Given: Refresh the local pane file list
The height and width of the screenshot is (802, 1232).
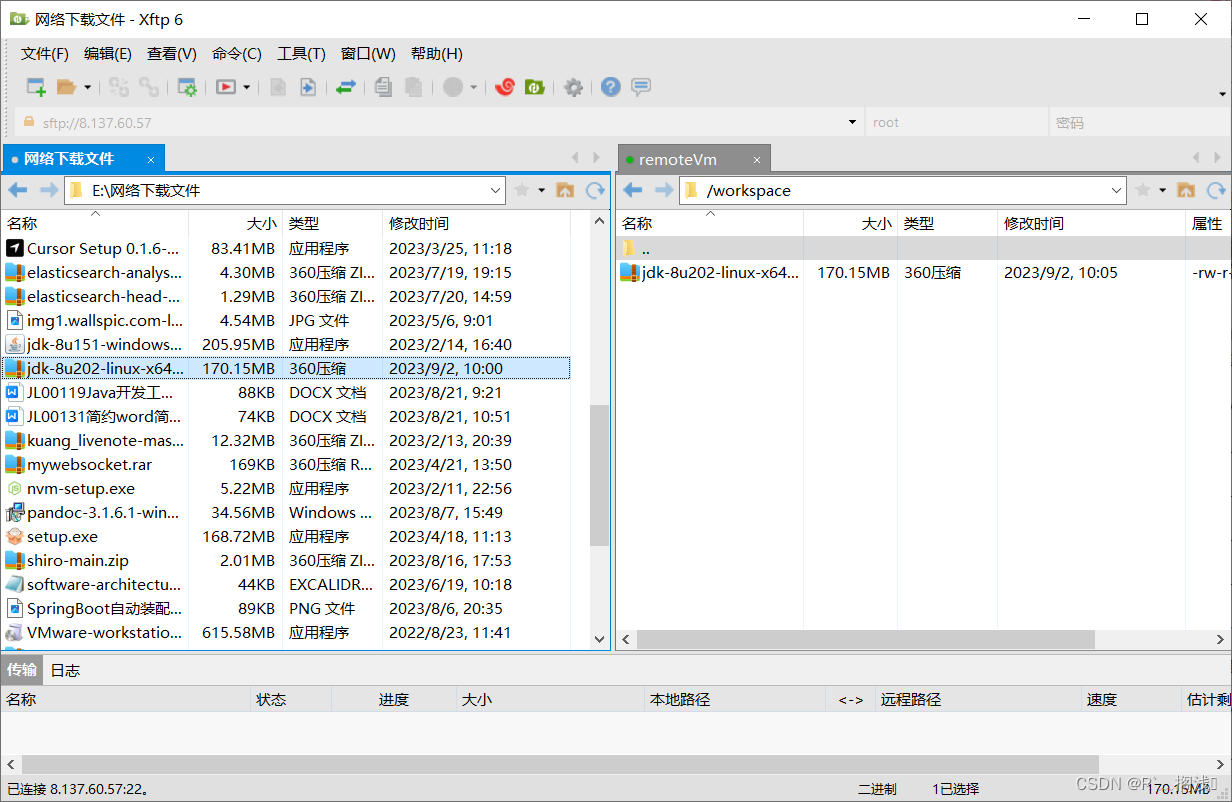Looking at the screenshot, I should point(595,190).
